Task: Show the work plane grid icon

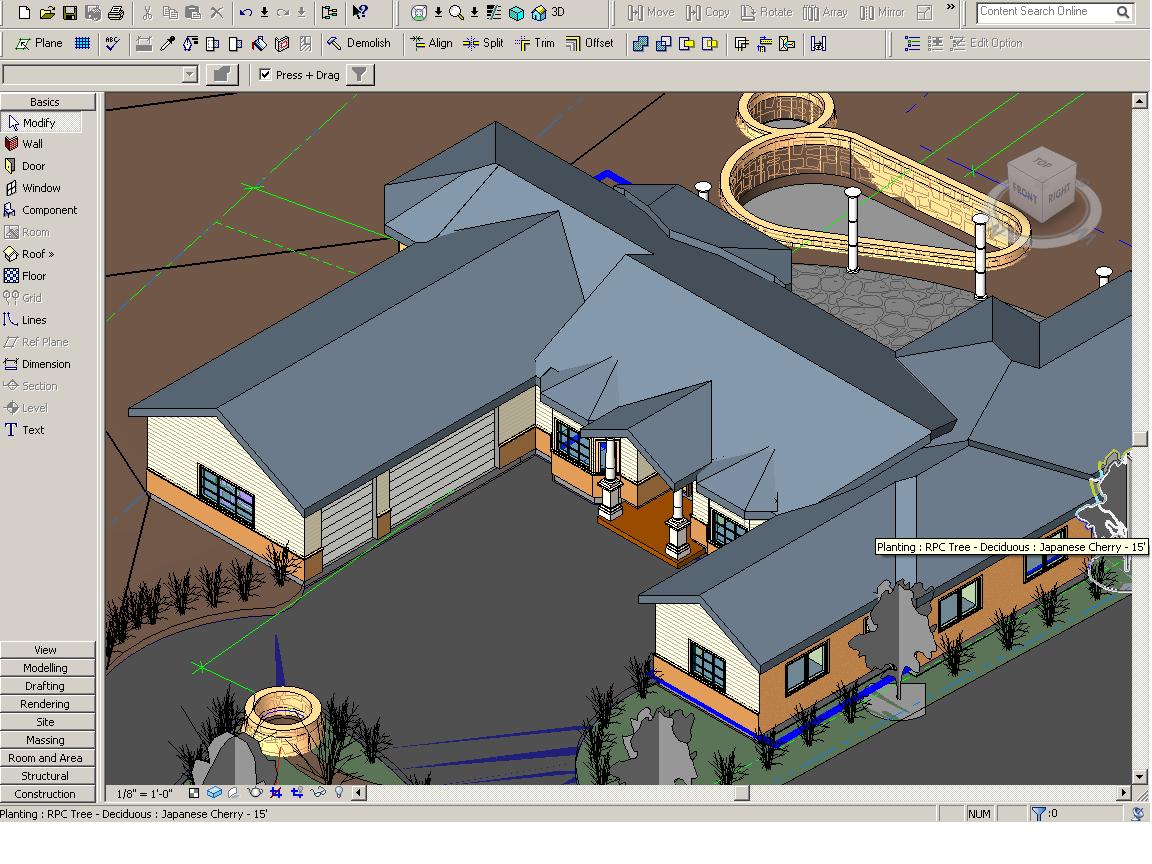Action: point(82,43)
